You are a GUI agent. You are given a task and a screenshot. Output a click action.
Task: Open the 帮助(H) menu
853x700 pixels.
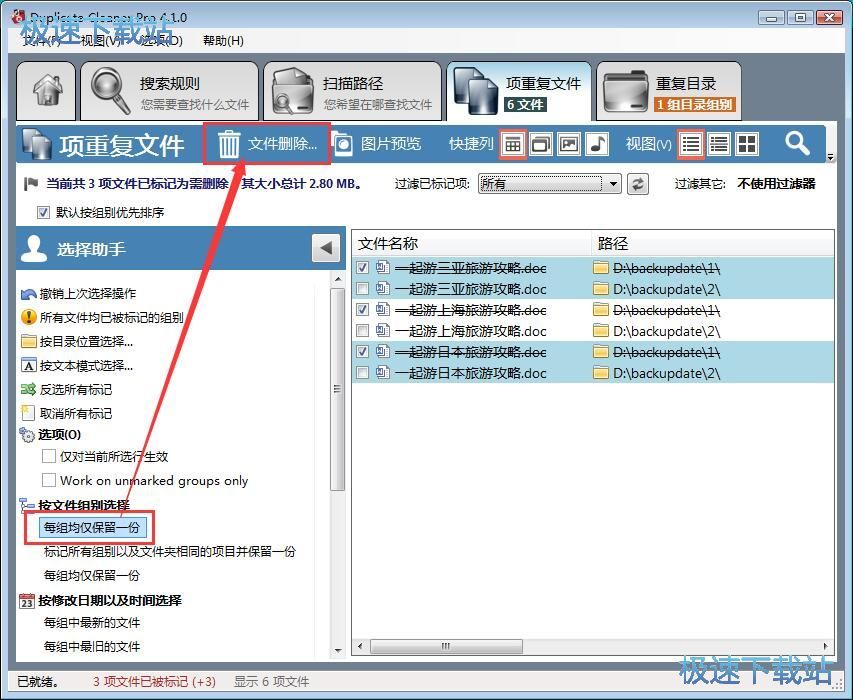tap(223, 41)
